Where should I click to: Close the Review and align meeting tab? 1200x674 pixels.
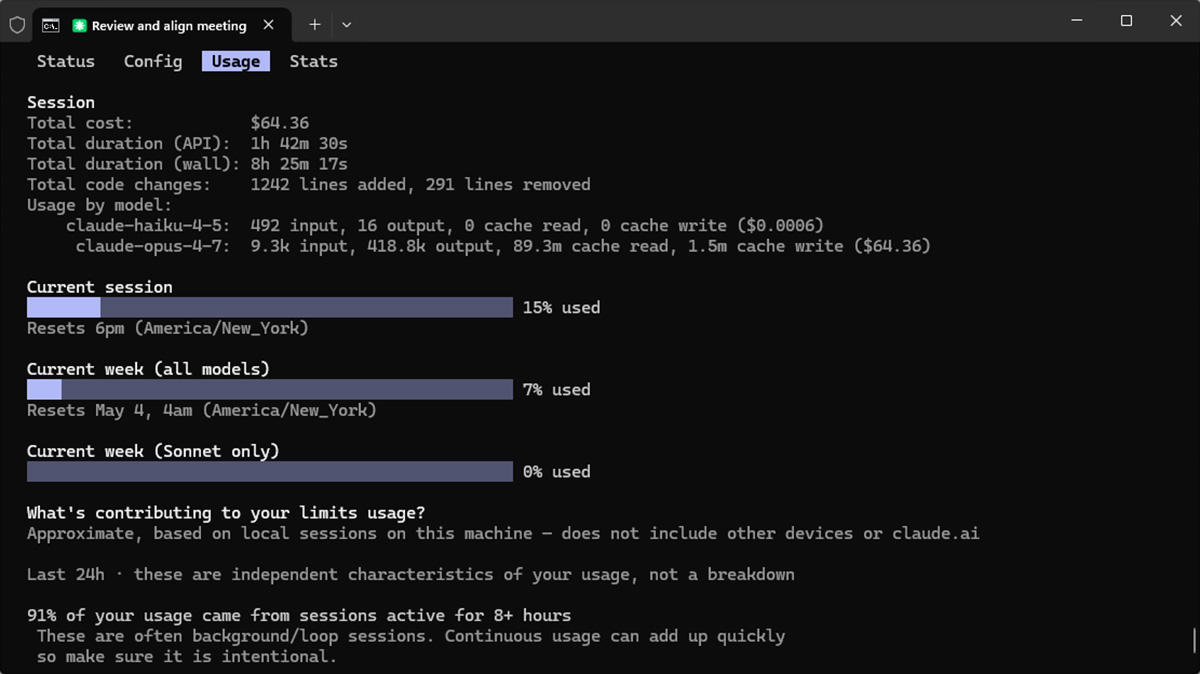(268, 24)
